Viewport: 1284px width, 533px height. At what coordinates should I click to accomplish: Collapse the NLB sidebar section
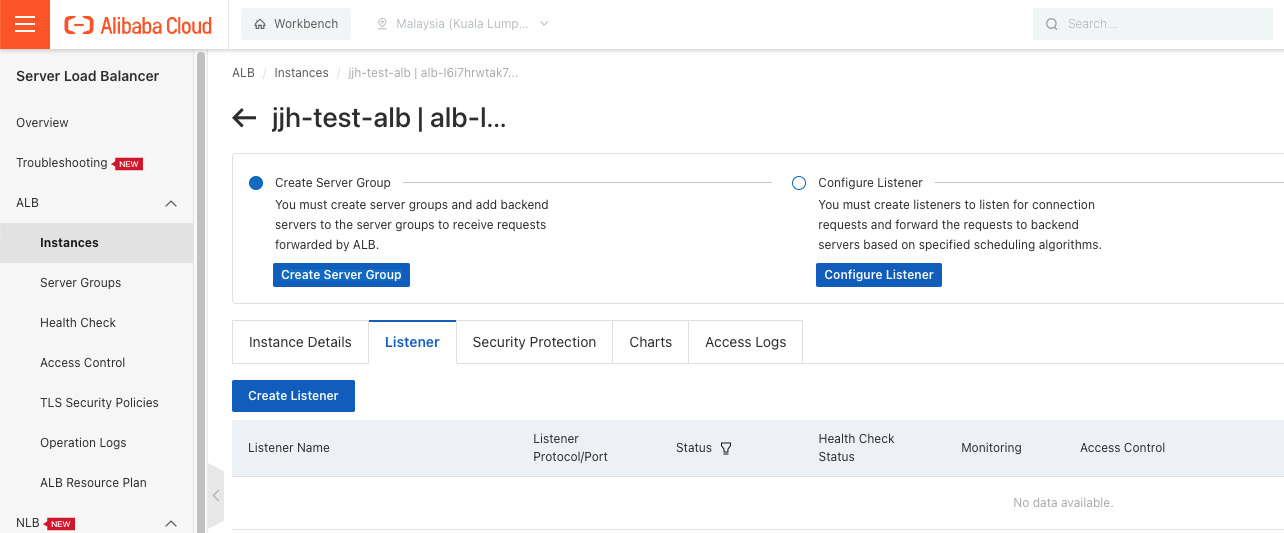pos(171,523)
